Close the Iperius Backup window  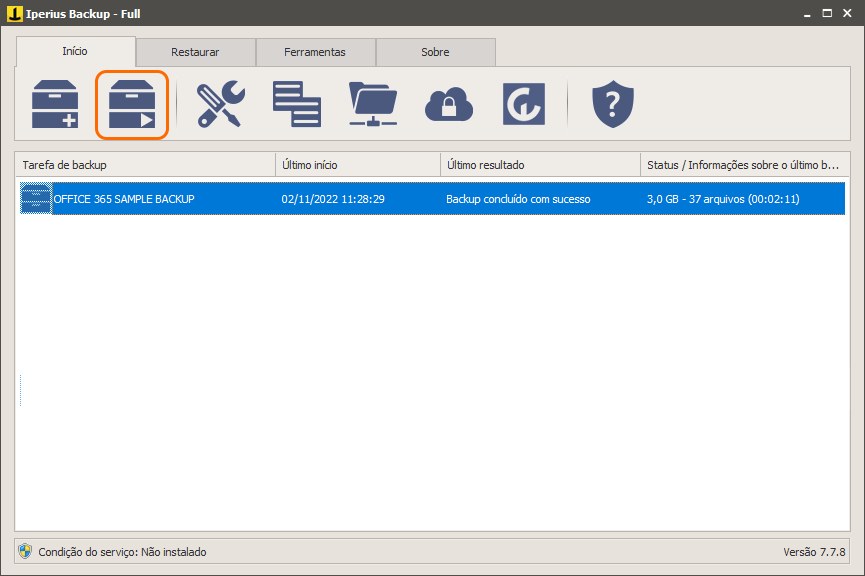pyautogui.click(x=847, y=13)
